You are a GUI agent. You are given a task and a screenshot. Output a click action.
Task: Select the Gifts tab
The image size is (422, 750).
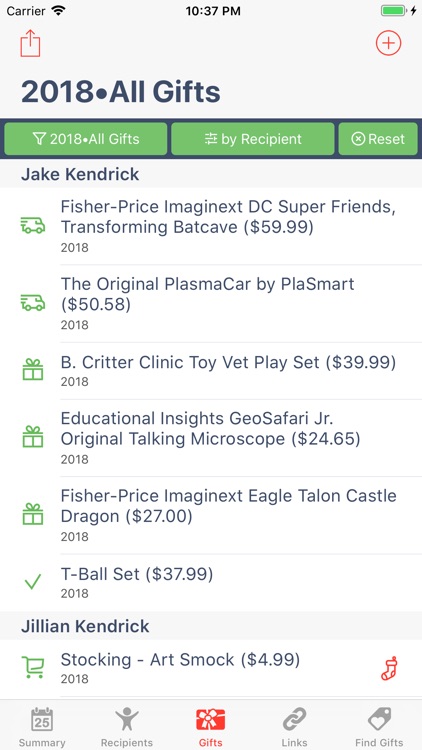coord(211,727)
